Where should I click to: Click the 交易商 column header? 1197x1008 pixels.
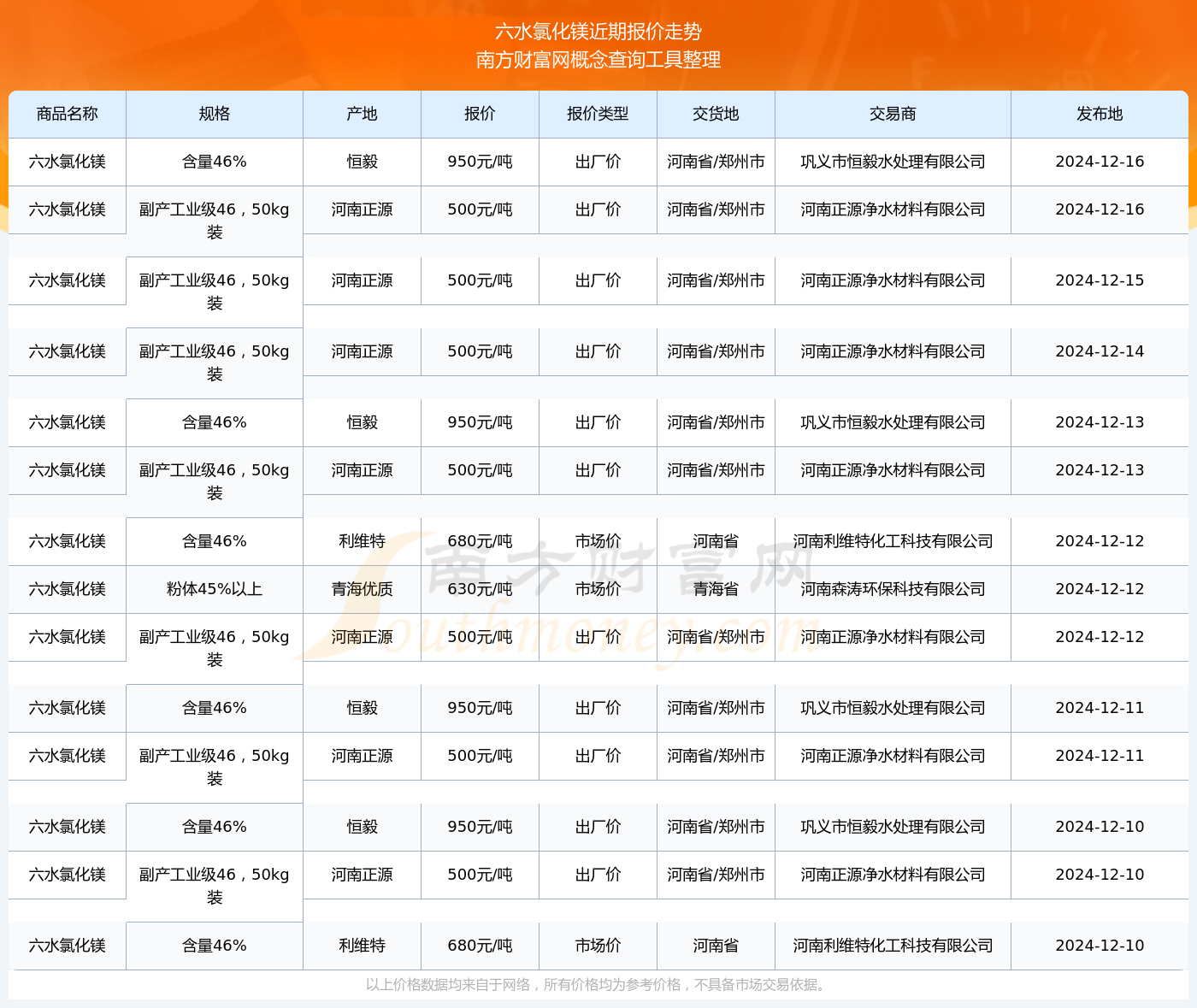pos(893,114)
